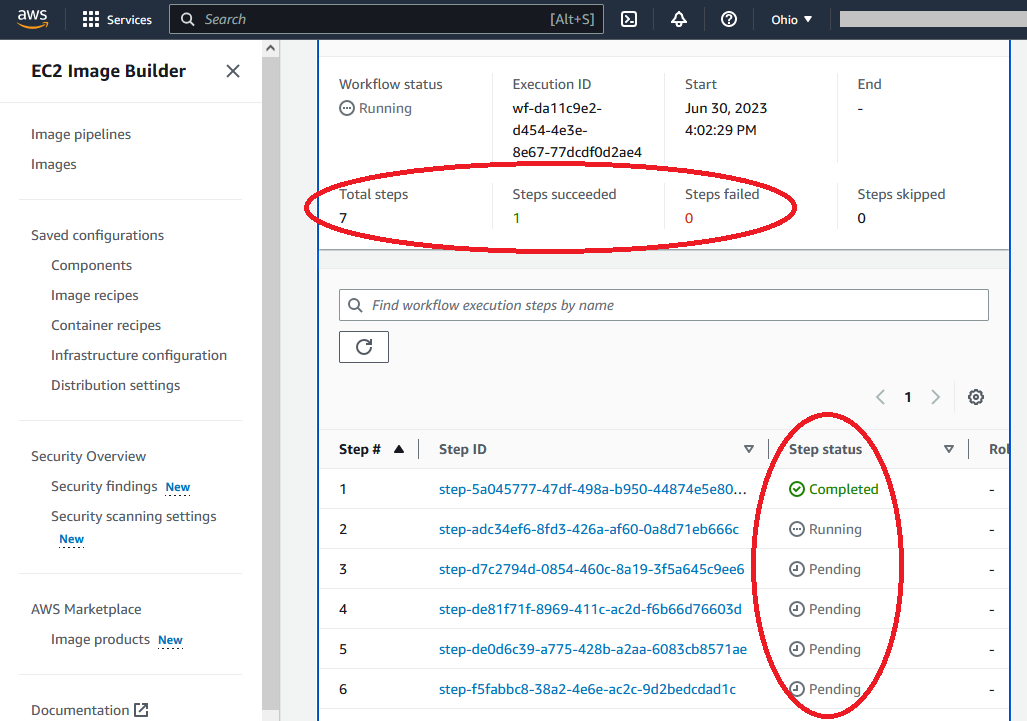Click the Running status of step 2
Viewport: 1027px width, 721px height.
tap(825, 529)
